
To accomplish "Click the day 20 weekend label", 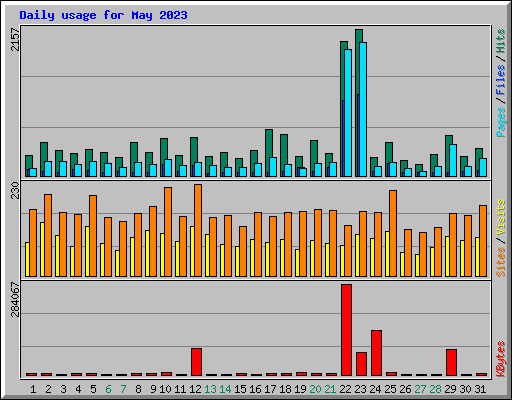I will (x=315, y=389).
